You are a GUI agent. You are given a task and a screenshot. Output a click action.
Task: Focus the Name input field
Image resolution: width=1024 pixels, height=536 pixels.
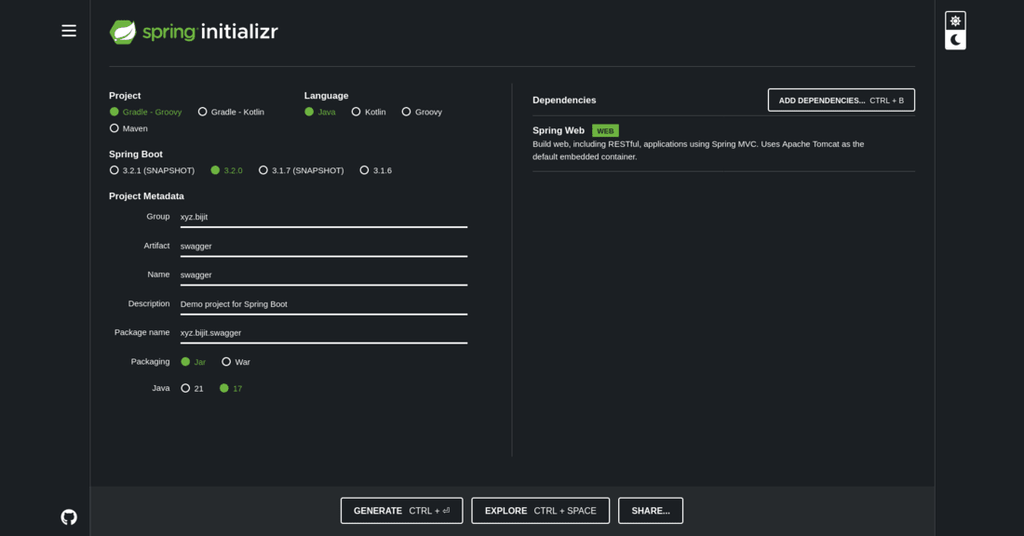click(324, 276)
